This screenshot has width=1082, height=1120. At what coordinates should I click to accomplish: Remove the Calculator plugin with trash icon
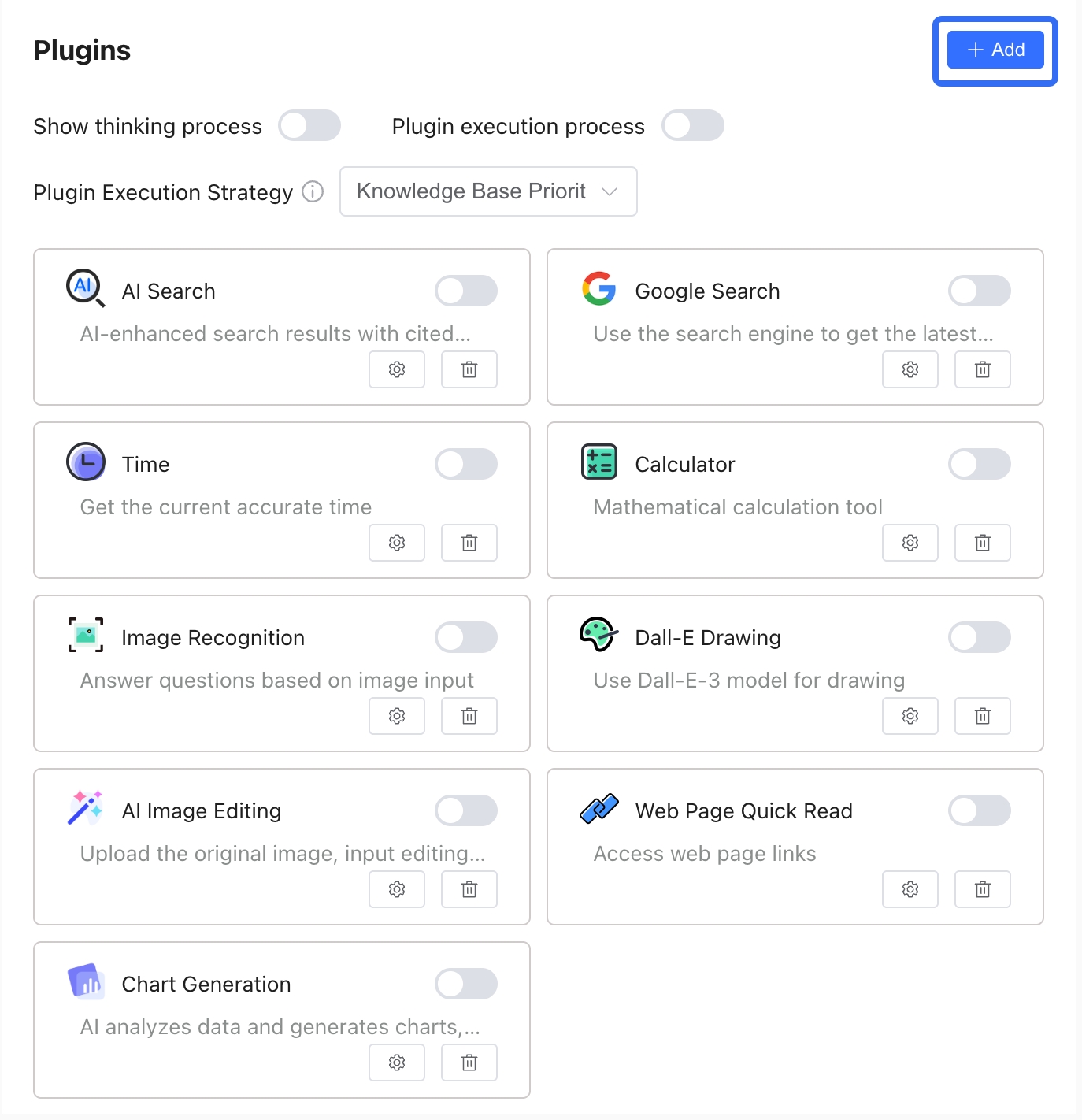(983, 543)
